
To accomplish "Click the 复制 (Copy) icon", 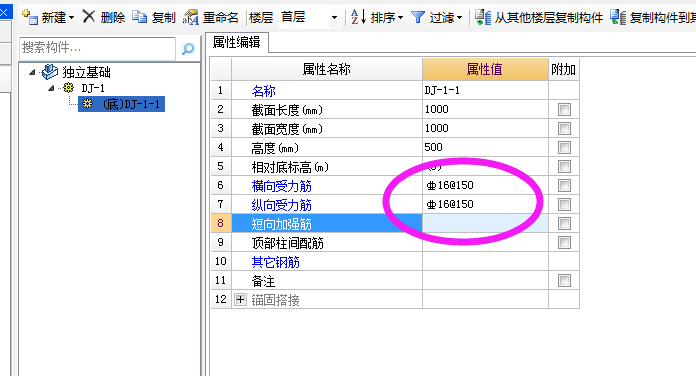I will (x=140, y=17).
